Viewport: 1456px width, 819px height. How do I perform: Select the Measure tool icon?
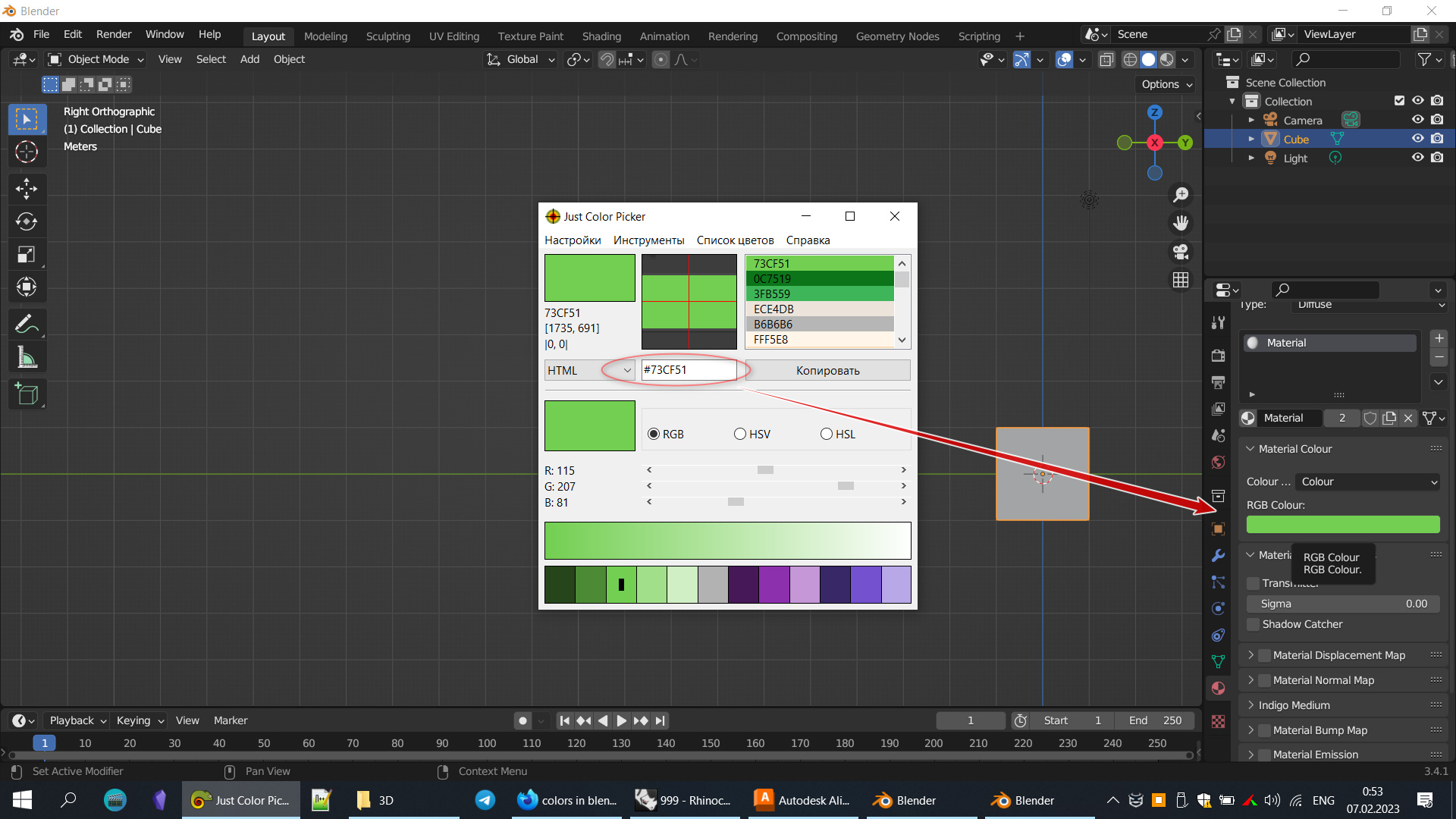[x=27, y=358]
